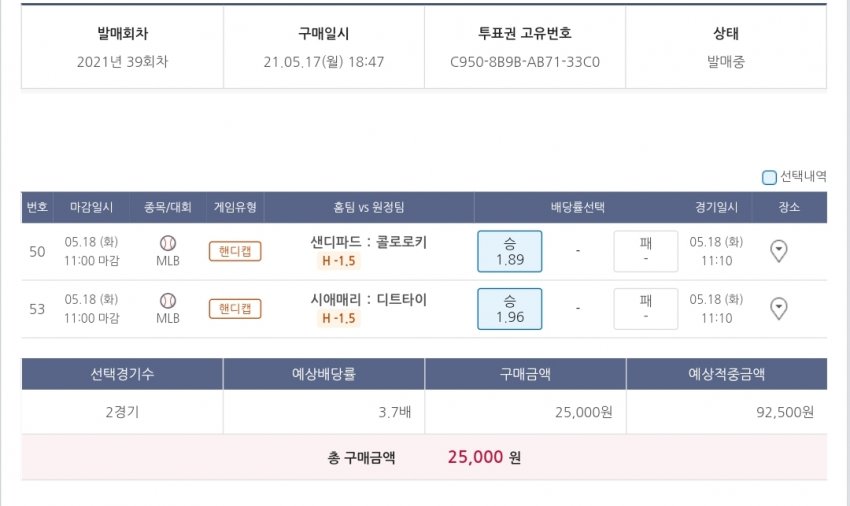The height and width of the screenshot is (506, 850).
Task: Toggle the 선택내역 checkbox
Action: click(769, 178)
